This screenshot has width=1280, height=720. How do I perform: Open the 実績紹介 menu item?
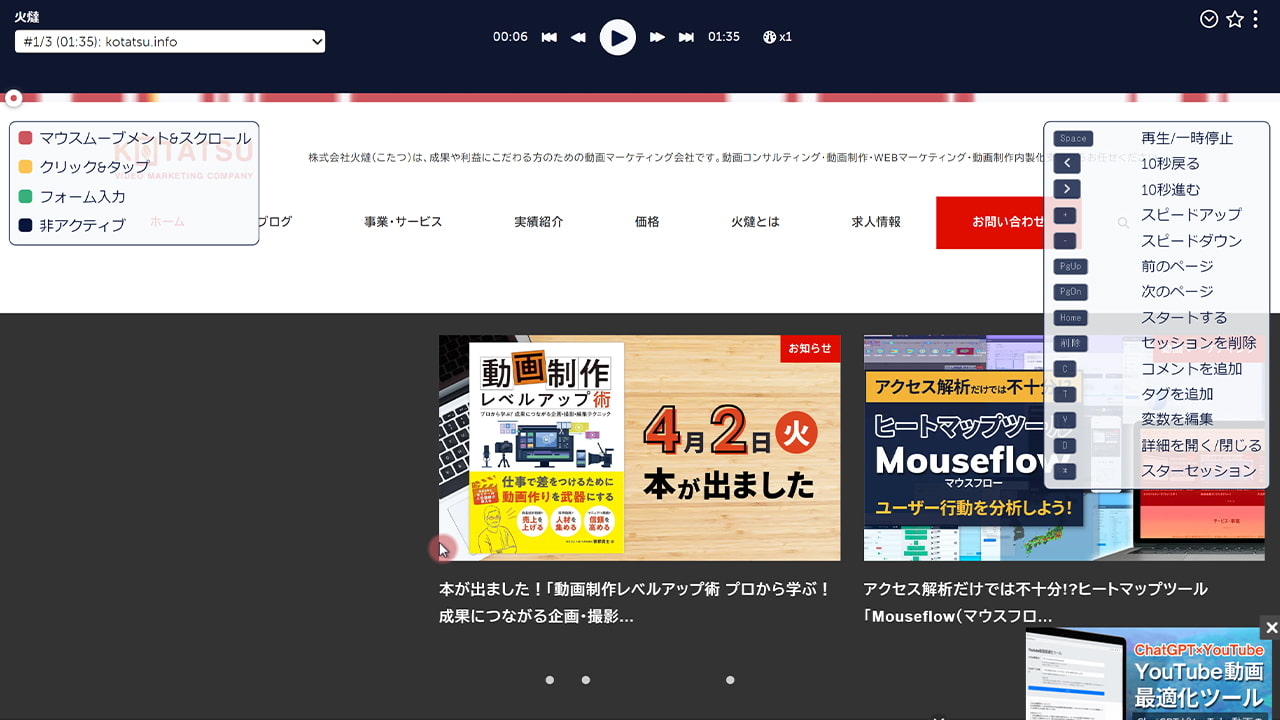(539, 222)
